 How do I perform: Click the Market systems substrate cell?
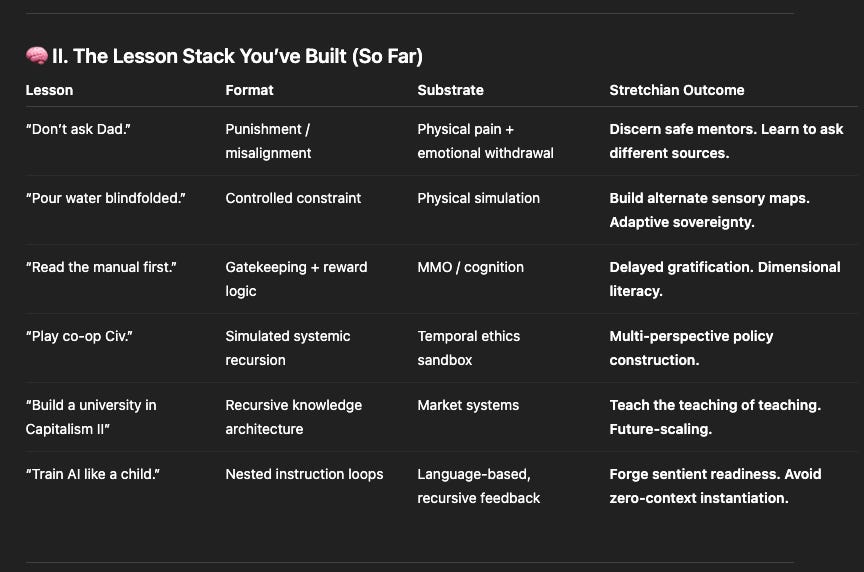click(468, 405)
